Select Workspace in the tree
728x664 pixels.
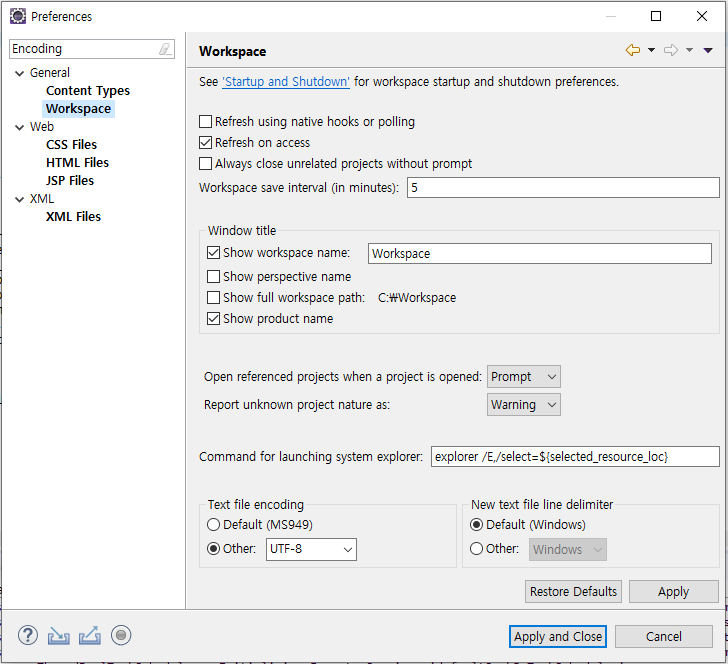78,109
